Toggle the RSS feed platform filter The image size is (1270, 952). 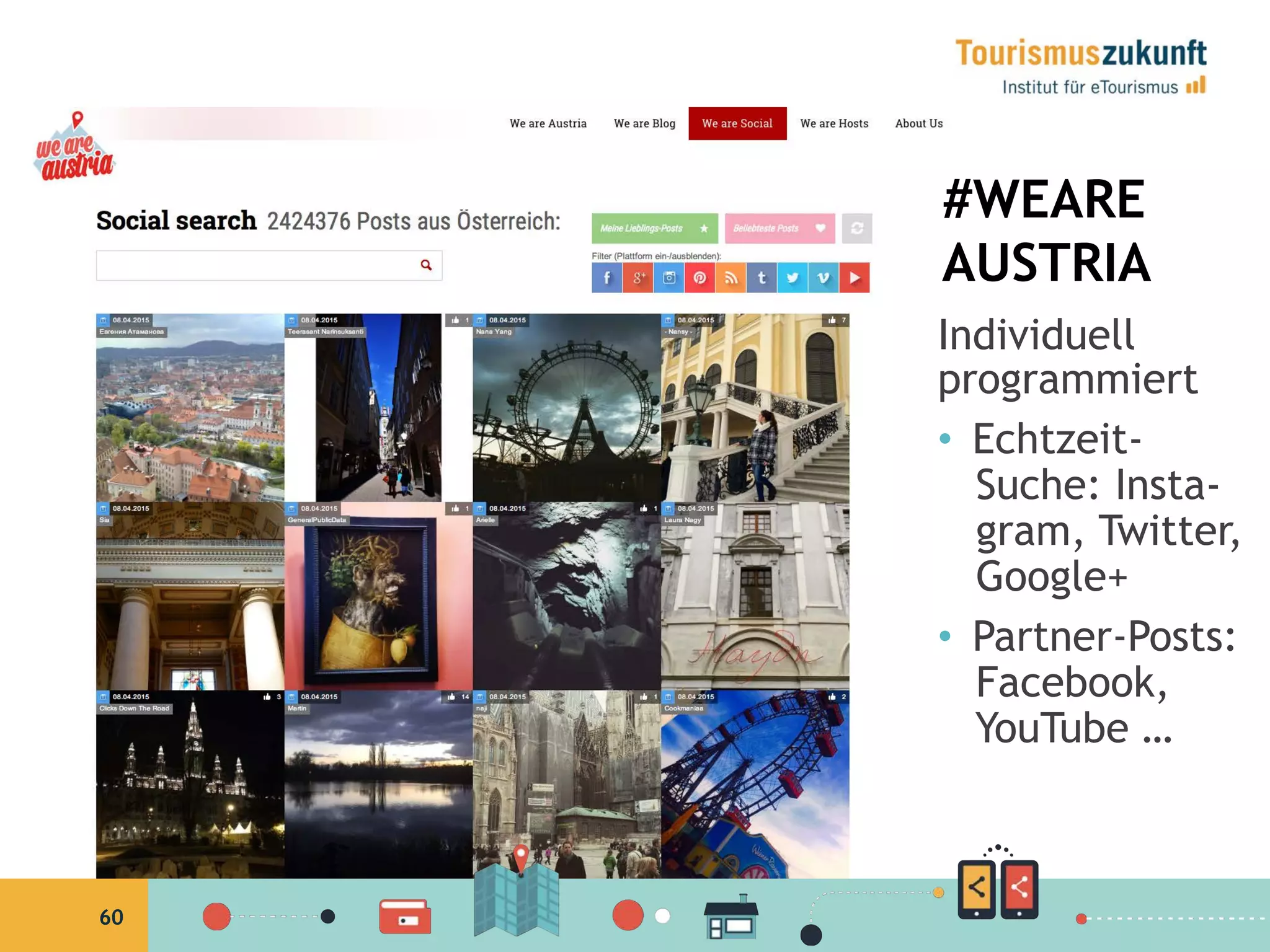(730, 278)
